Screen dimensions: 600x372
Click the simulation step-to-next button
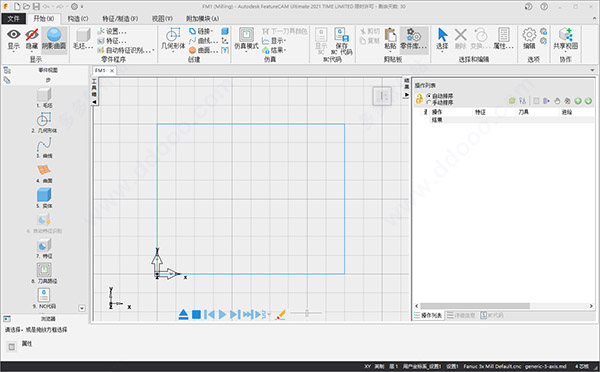(235, 315)
